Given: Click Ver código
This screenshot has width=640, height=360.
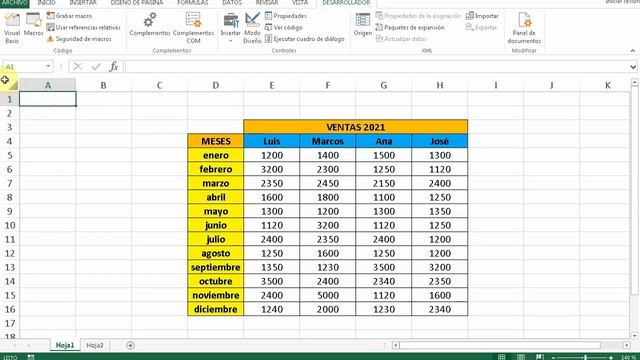Looking at the screenshot, I should point(284,27).
